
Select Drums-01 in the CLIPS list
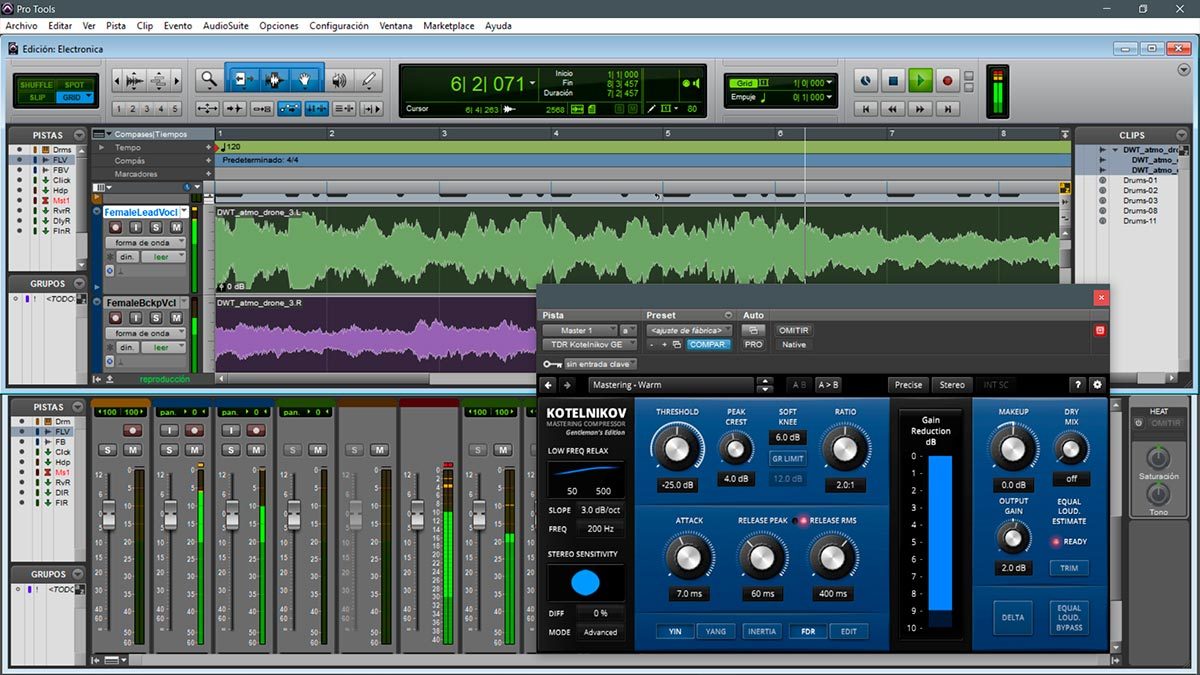(1140, 180)
